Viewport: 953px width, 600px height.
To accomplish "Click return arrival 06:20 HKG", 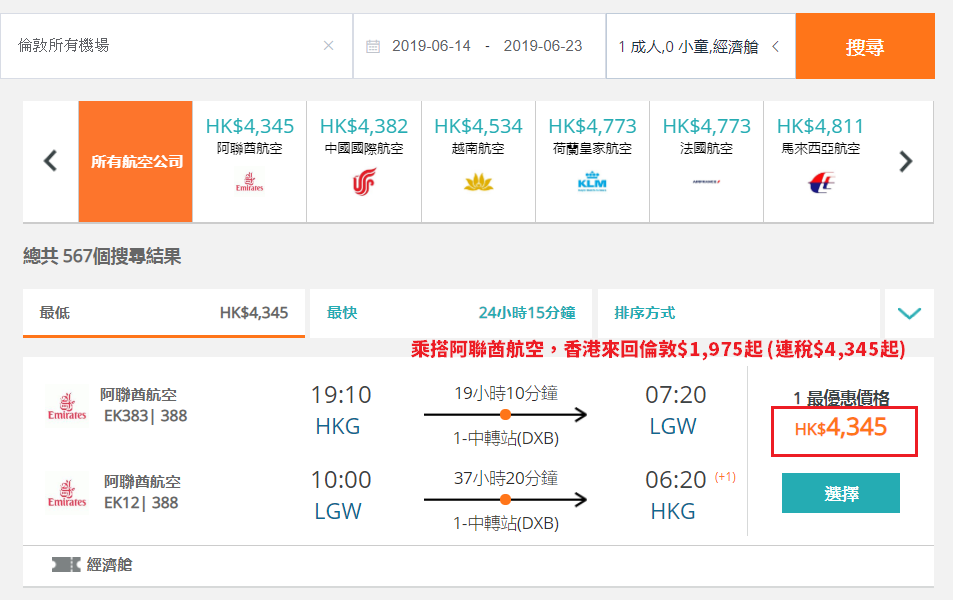I will (676, 495).
